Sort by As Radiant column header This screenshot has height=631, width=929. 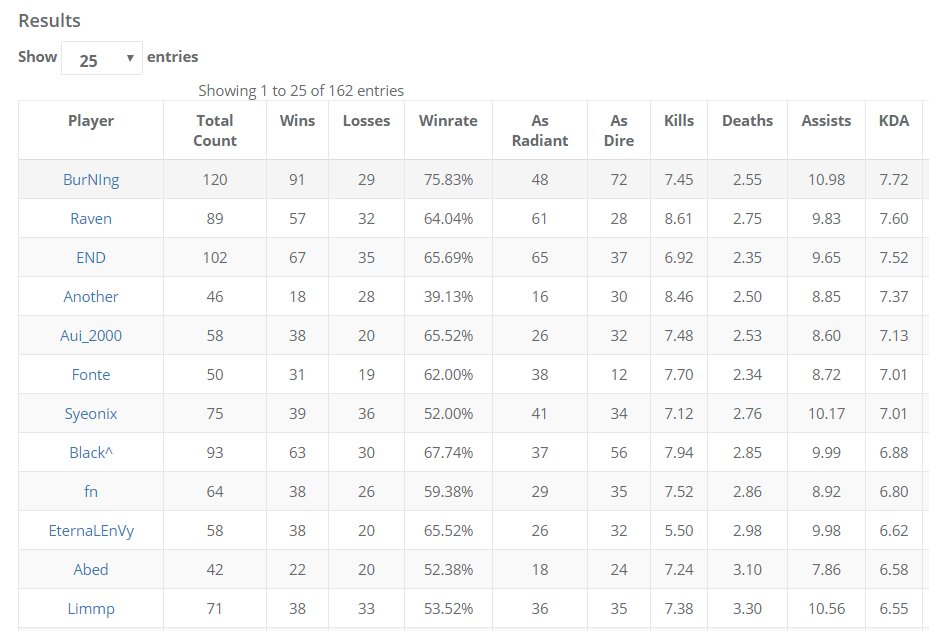pyautogui.click(x=540, y=130)
